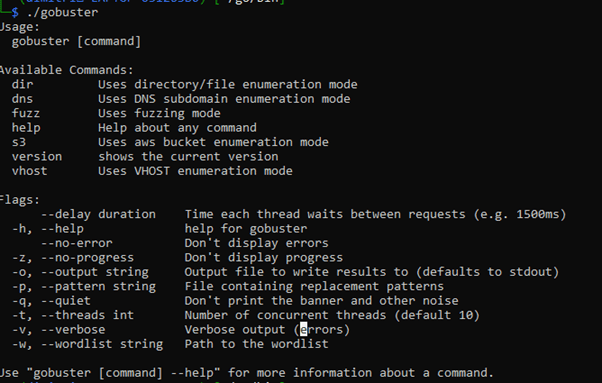Click the '--quiet' flag text
Viewport: 602px width, 383px height.
click(66, 300)
